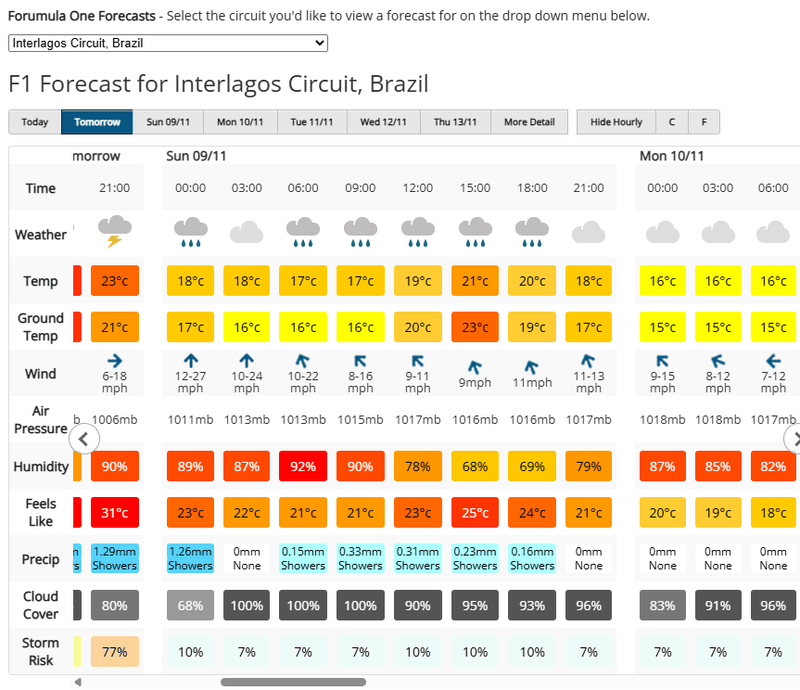Click the cloudy icon for Sunday 03:00

coord(246,233)
